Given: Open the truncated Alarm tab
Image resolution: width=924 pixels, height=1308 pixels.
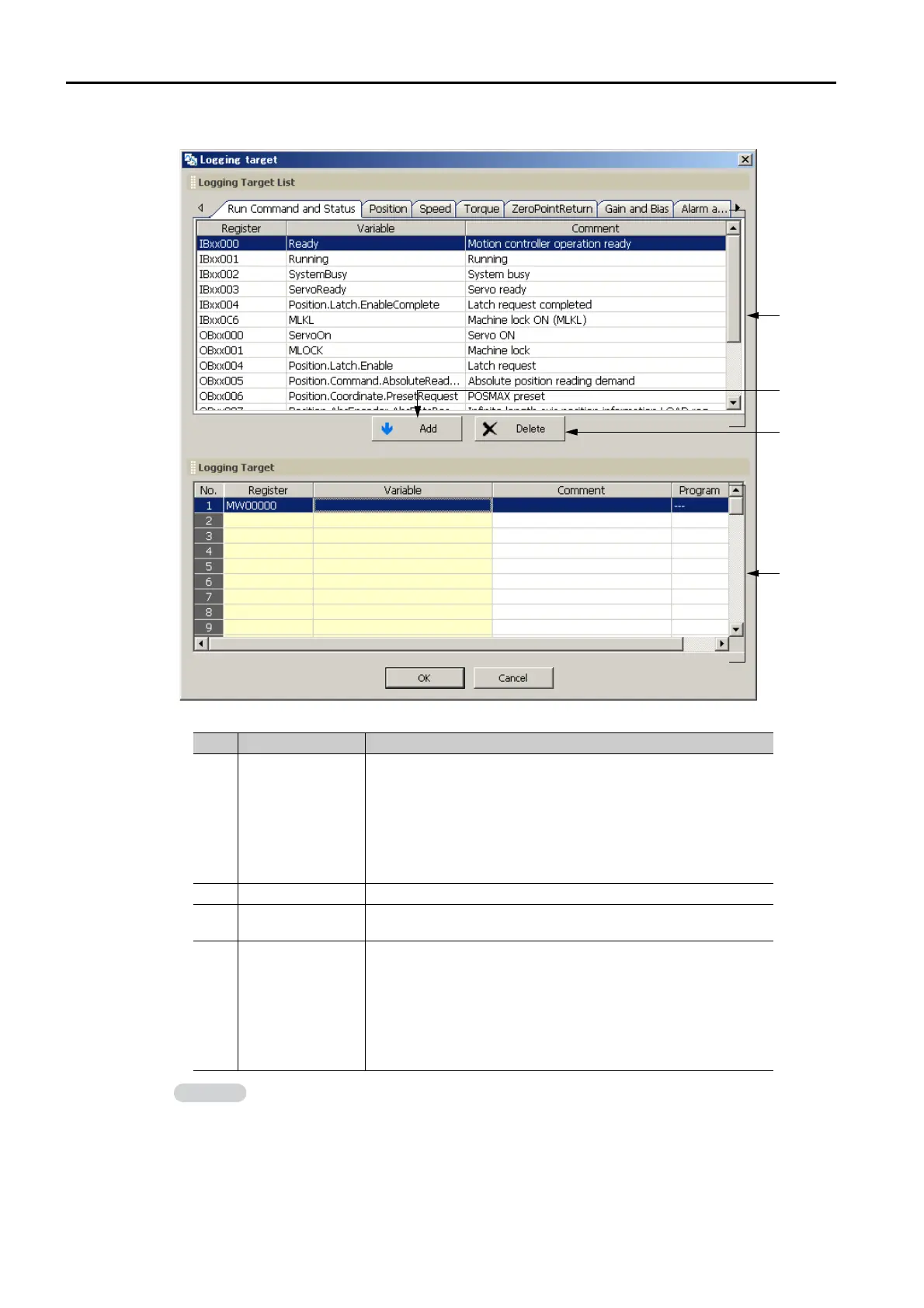Looking at the screenshot, I should coord(703,209).
